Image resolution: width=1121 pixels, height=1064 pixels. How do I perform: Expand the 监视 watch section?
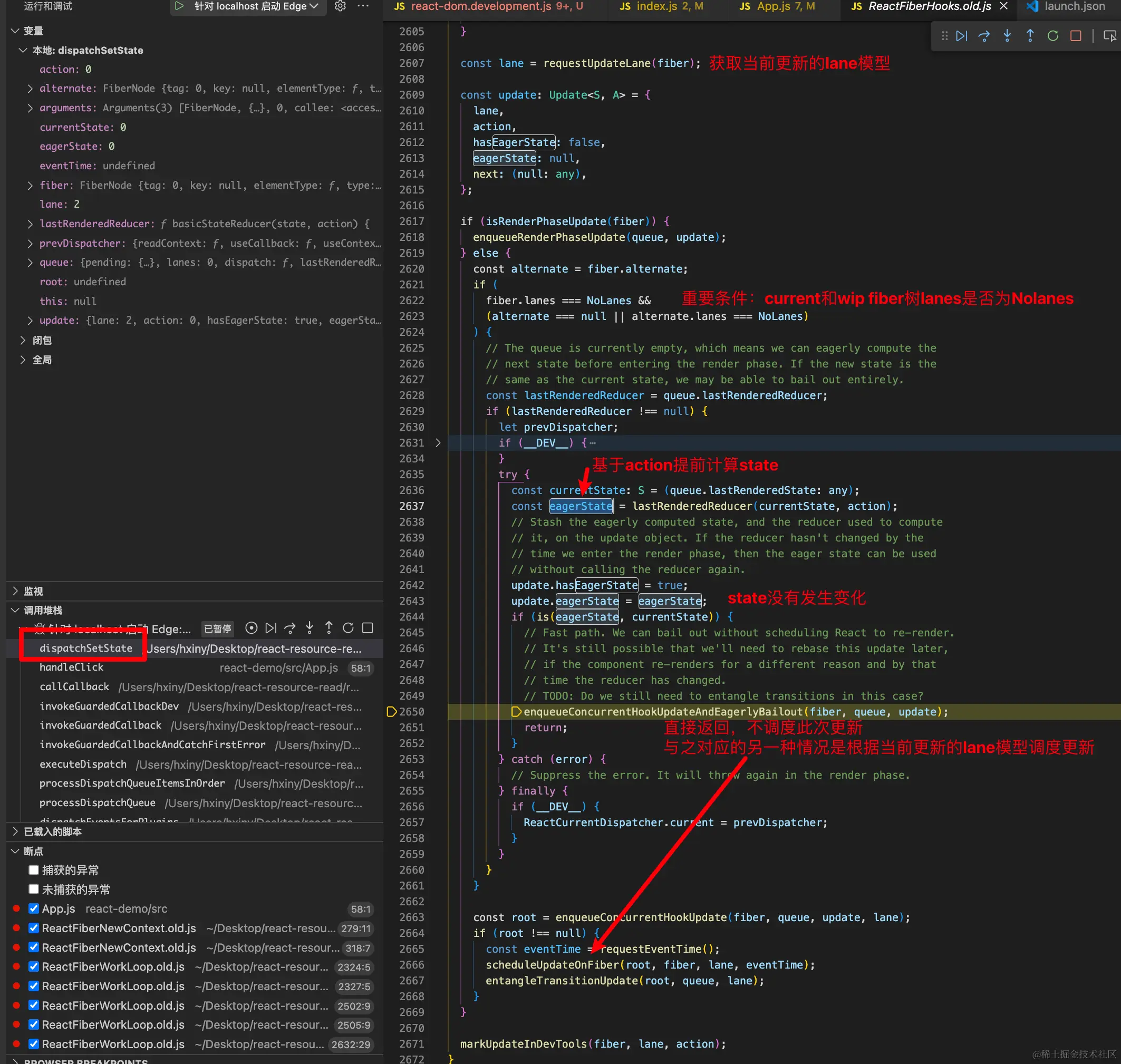tap(15, 591)
